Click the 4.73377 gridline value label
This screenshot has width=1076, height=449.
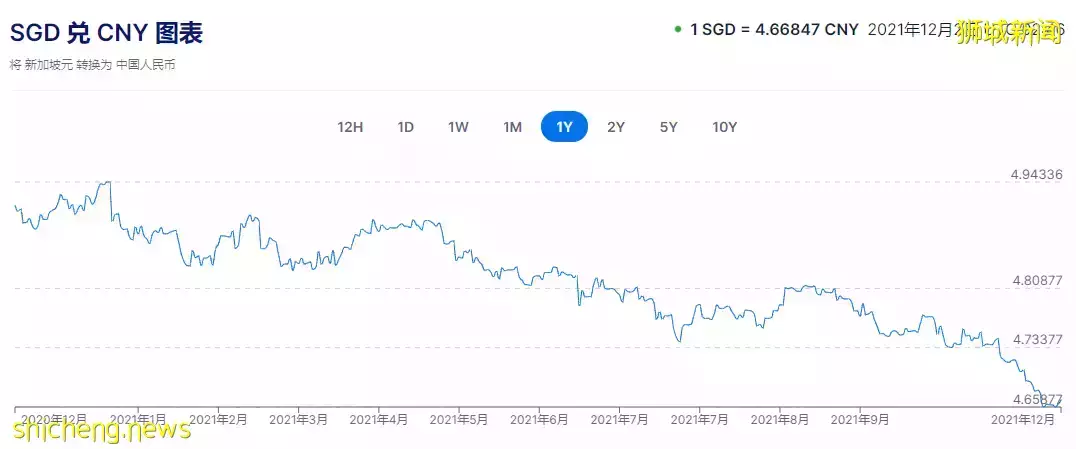tap(1036, 339)
